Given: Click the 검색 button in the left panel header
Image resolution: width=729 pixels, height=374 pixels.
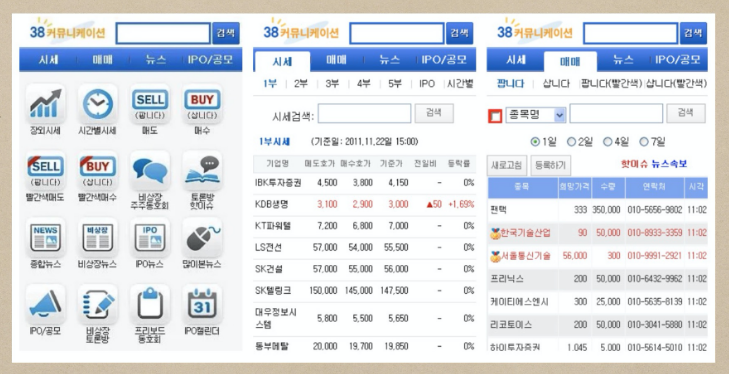Looking at the screenshot, I should (226, 33).
